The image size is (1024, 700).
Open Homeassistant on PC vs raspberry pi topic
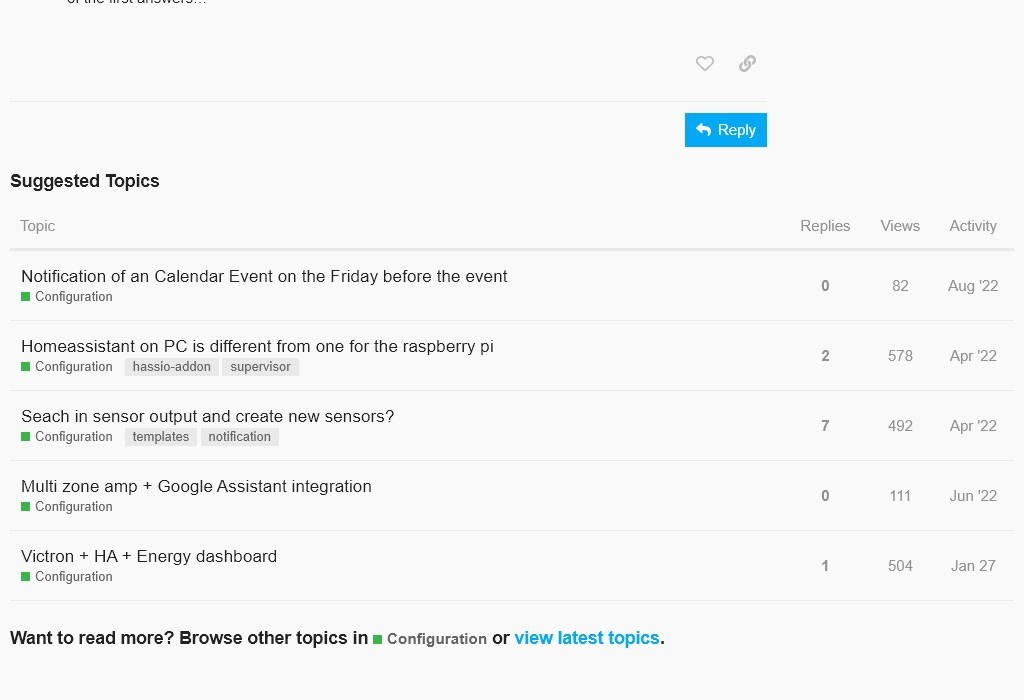257,347
